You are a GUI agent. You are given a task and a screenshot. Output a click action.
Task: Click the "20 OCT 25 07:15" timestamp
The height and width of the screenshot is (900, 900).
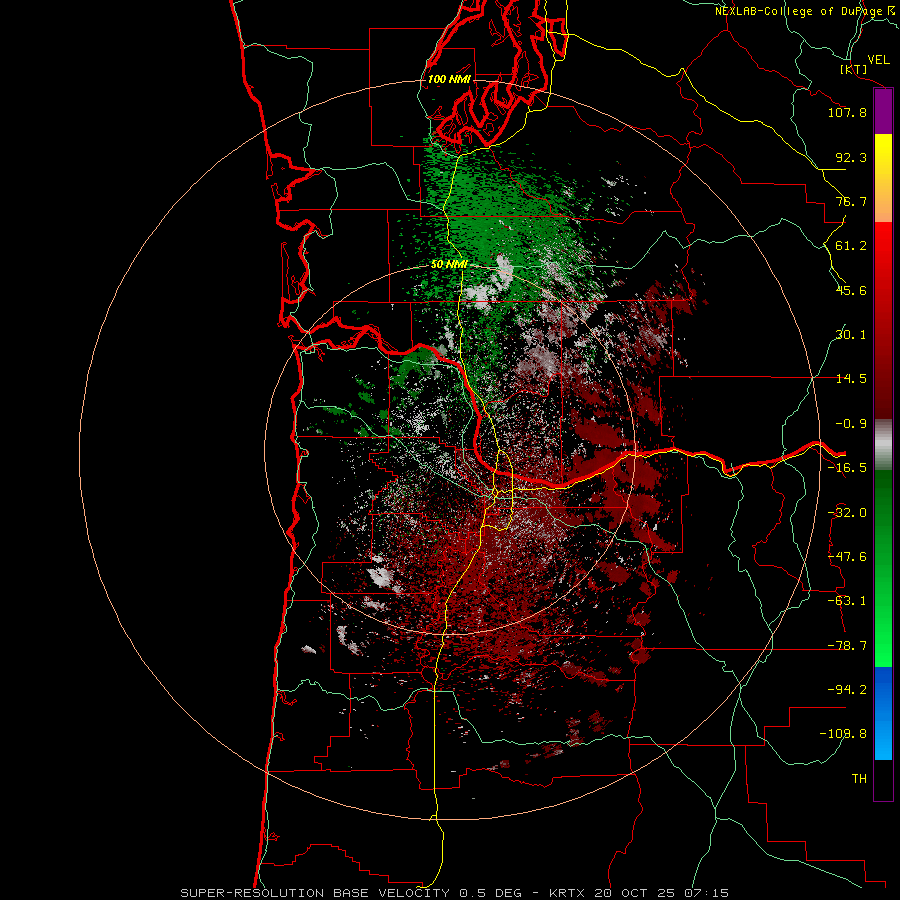[662, 893]
